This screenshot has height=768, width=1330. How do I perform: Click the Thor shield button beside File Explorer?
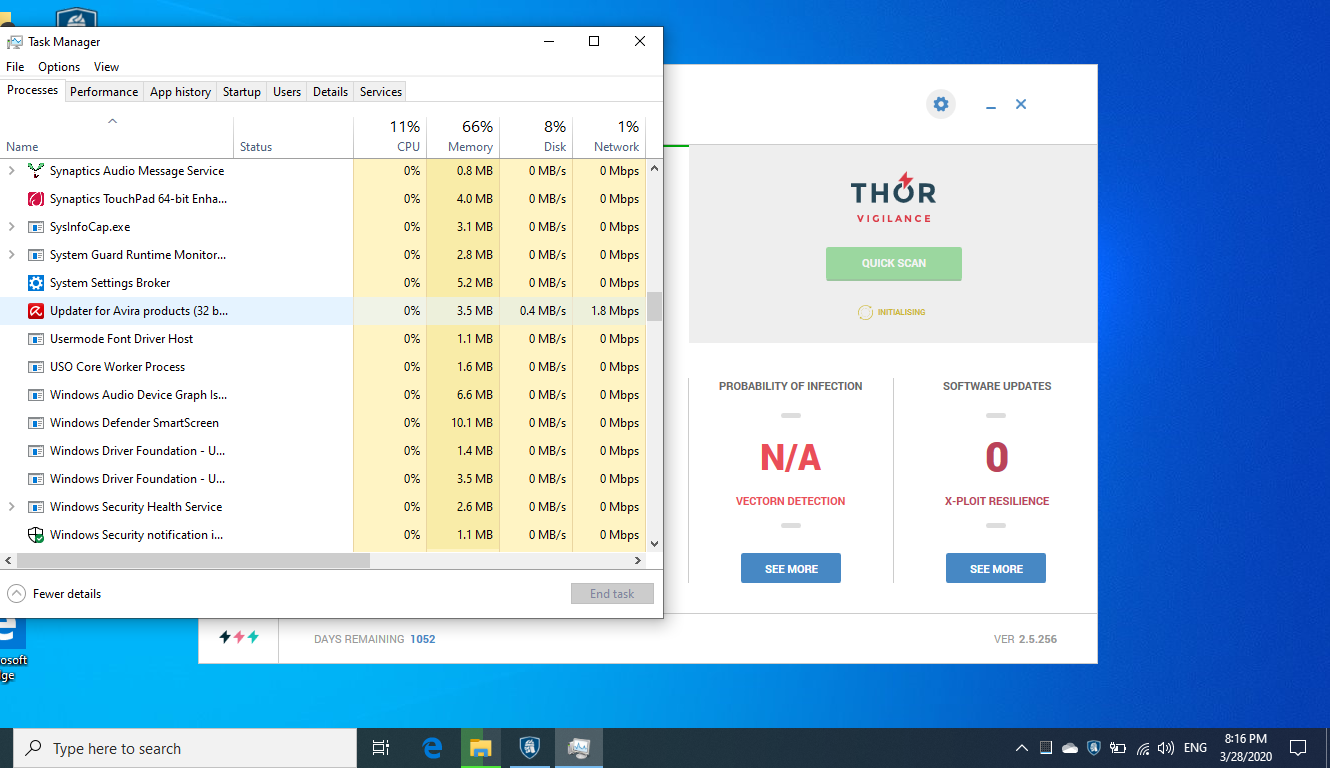(x=530, y=748)
